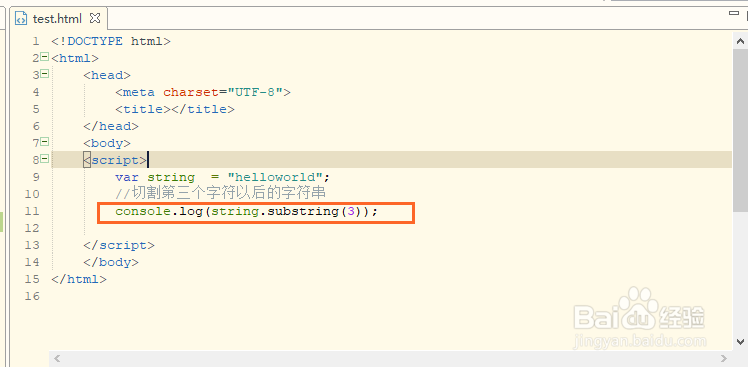Click line number 1 in the gutter
This screenshot has width=748, height=367.
[36, 42]
